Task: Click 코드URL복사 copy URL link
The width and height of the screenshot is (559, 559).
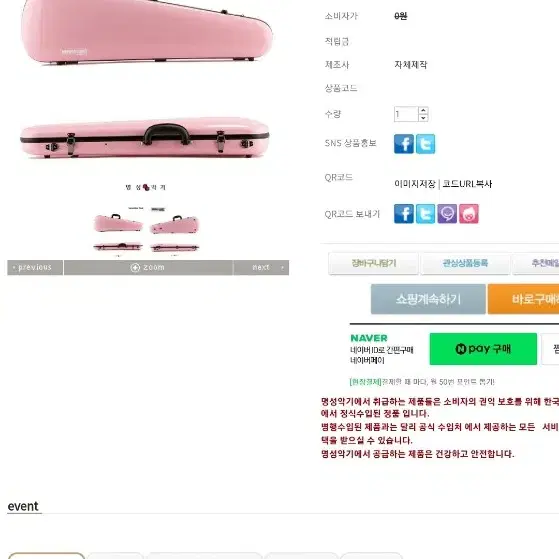Action: point(467,184)
